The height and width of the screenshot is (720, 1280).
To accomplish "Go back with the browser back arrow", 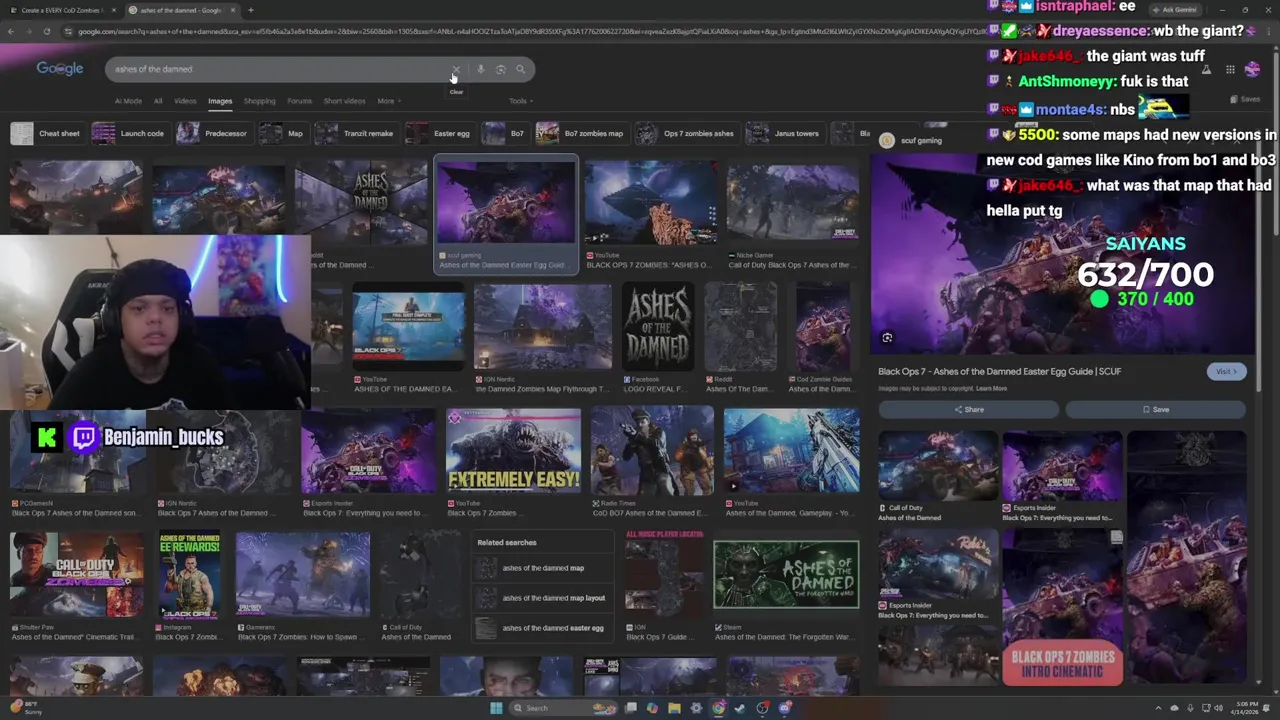I will point(11,31).
